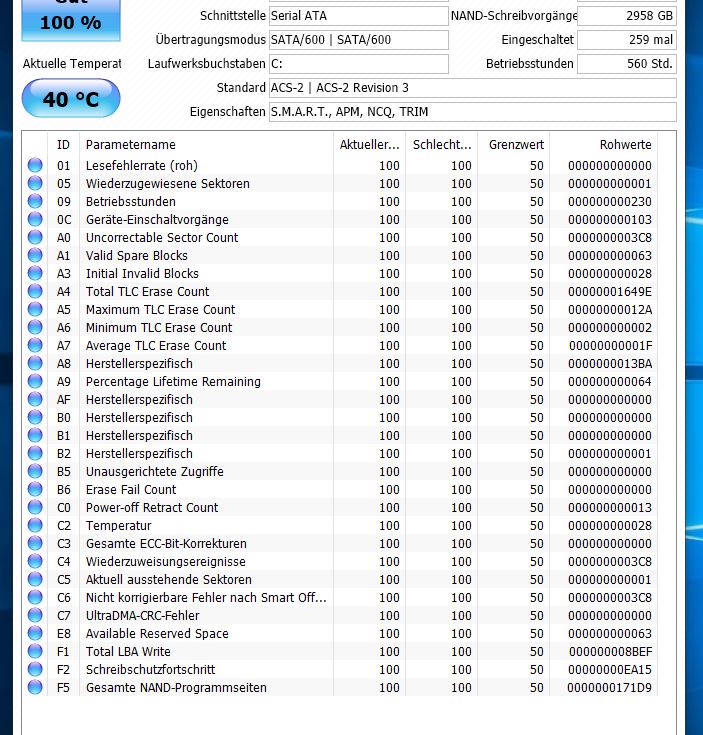Click raw value 000000000064
The height and width of the screenshot is (735, 703).
tap(610, 382)
